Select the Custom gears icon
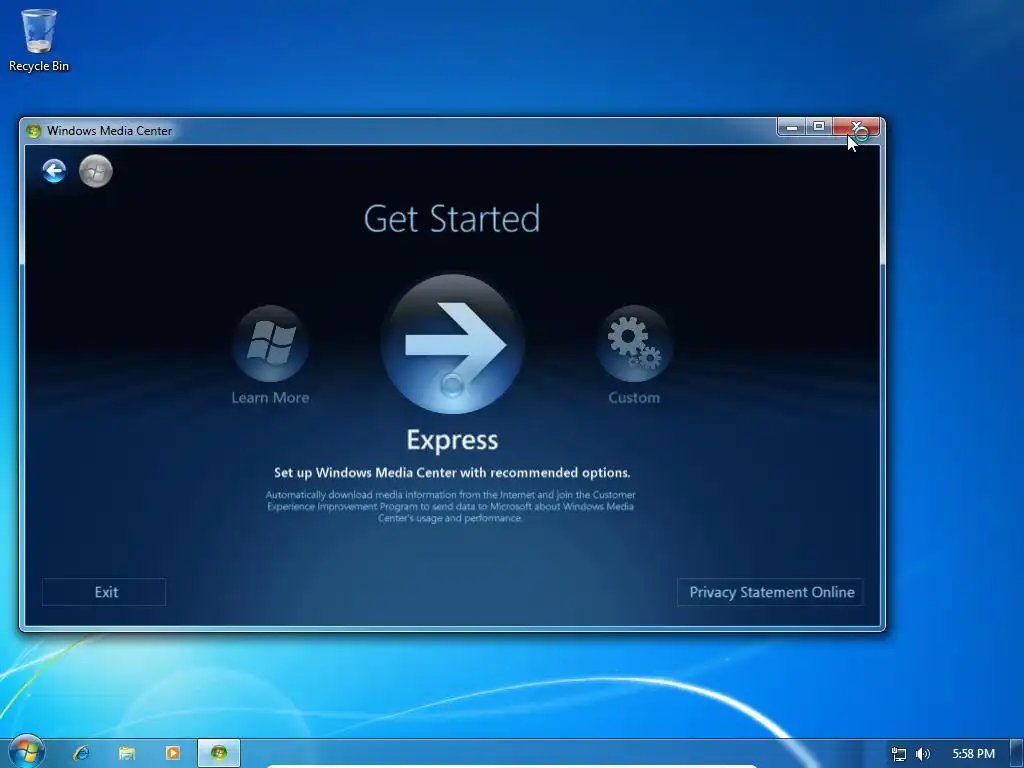Screen dimensions: 1024x768 (x=634, y=344)
